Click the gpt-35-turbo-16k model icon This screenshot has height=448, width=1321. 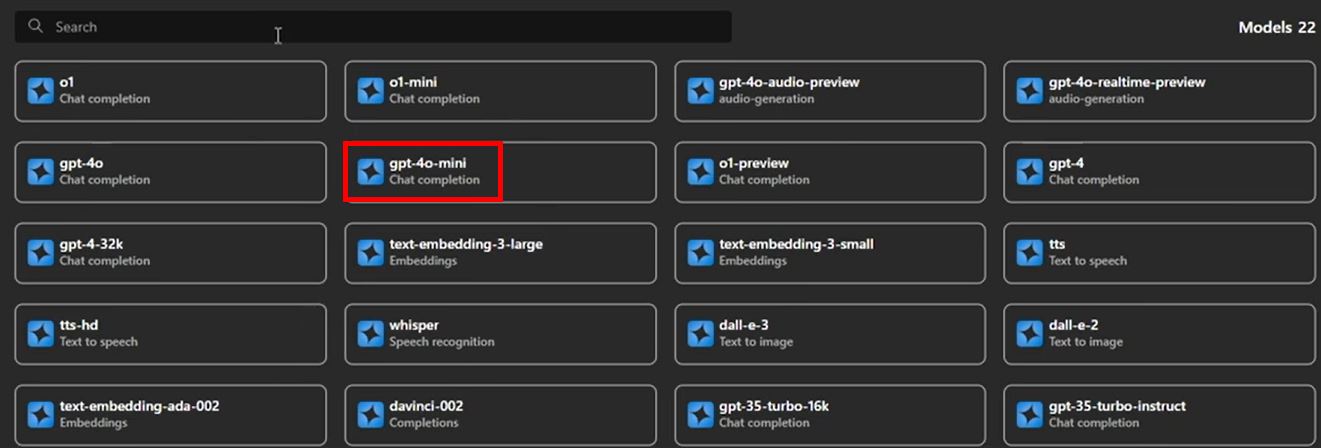point(700,415)
